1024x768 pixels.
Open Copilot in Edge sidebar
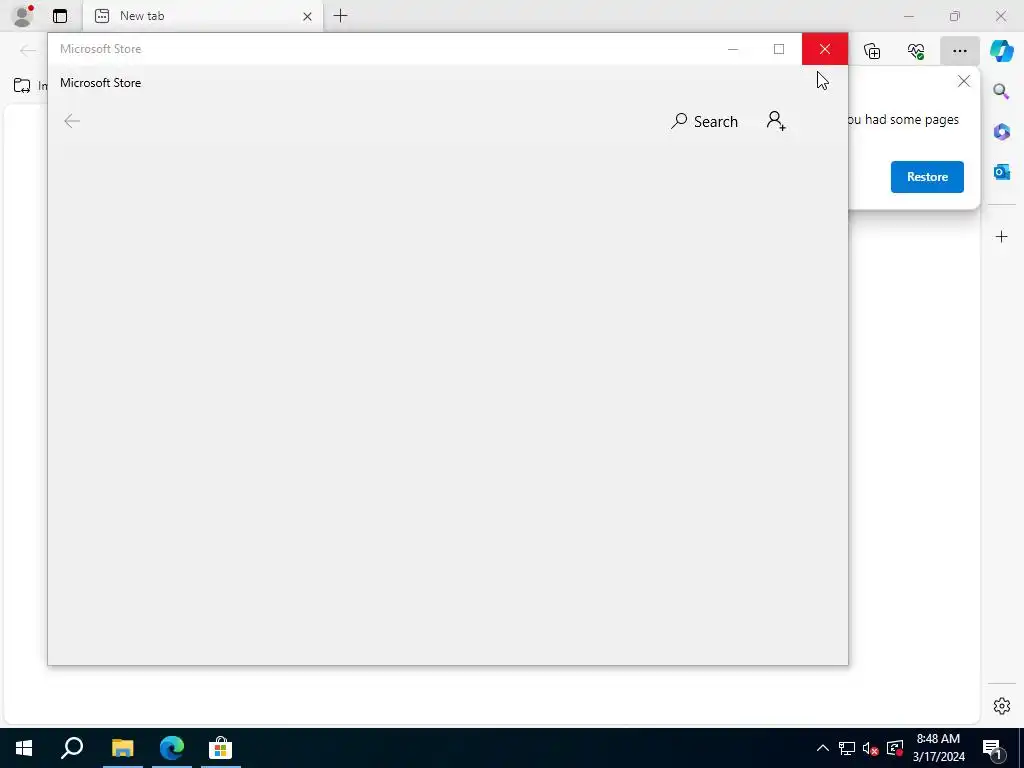tap(1001, 51)
